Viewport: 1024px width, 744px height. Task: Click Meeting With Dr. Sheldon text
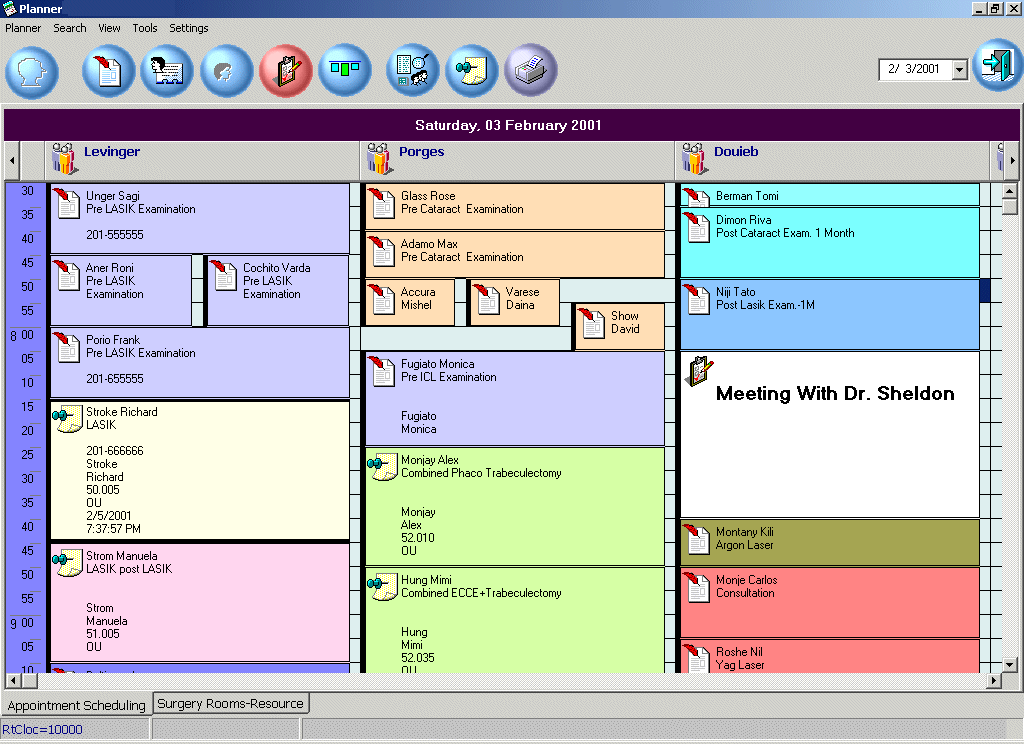coord(835,393)
